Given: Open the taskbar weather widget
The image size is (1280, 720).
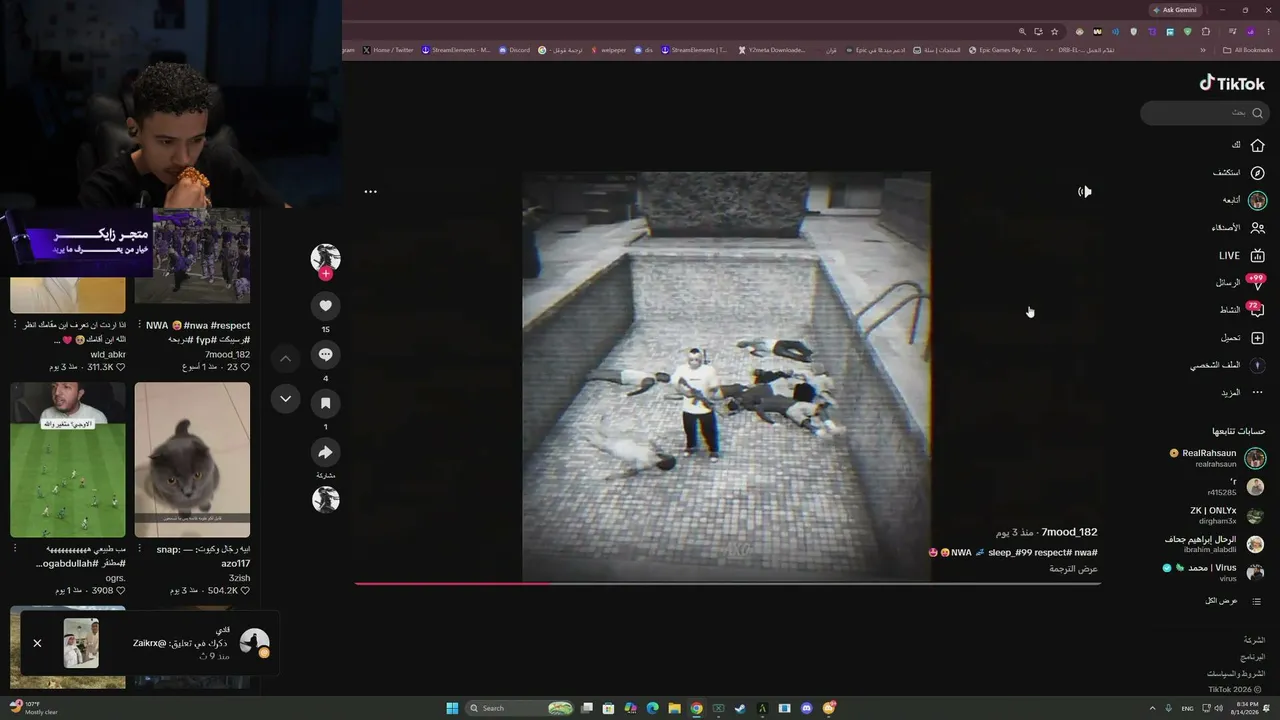Looking at the screenshot, I should (x=34, y=708).
